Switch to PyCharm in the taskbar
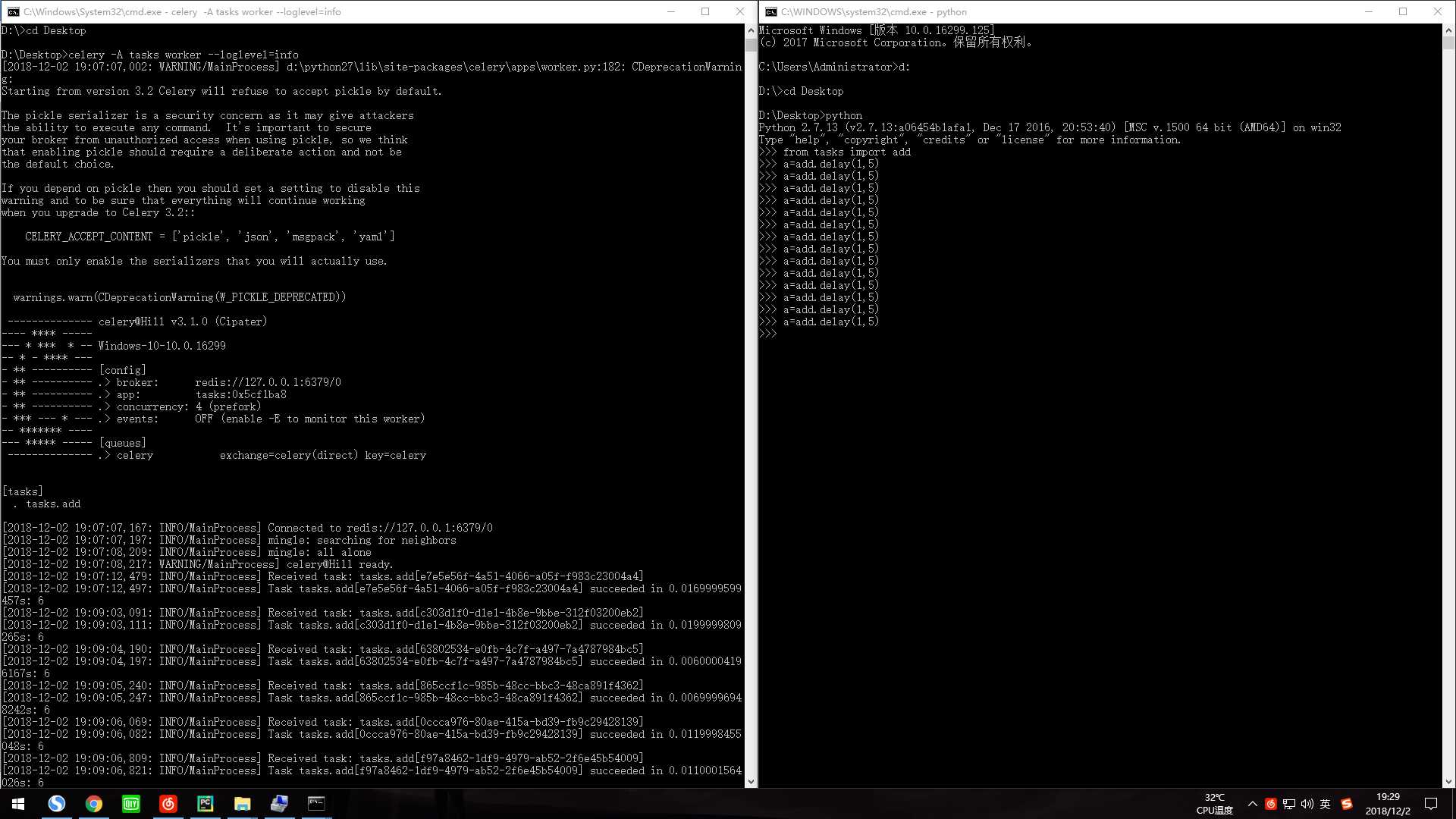 pos(205,804)
